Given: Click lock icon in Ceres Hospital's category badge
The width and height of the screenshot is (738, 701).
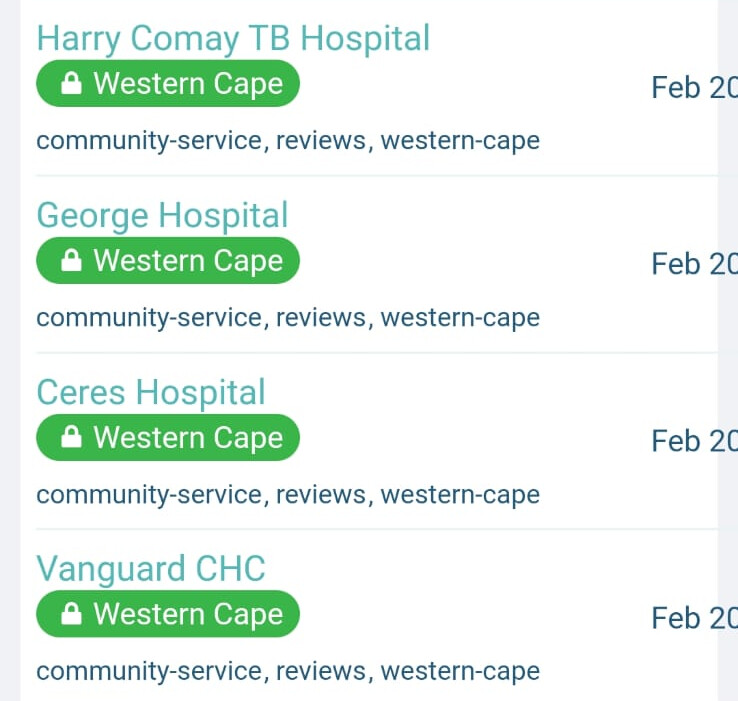Looking at the screenshot, I should (71, 439).
